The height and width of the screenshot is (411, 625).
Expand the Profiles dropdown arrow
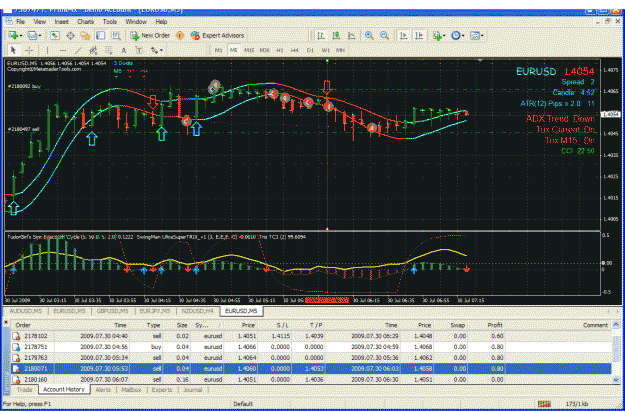click(x=40, y=36)
